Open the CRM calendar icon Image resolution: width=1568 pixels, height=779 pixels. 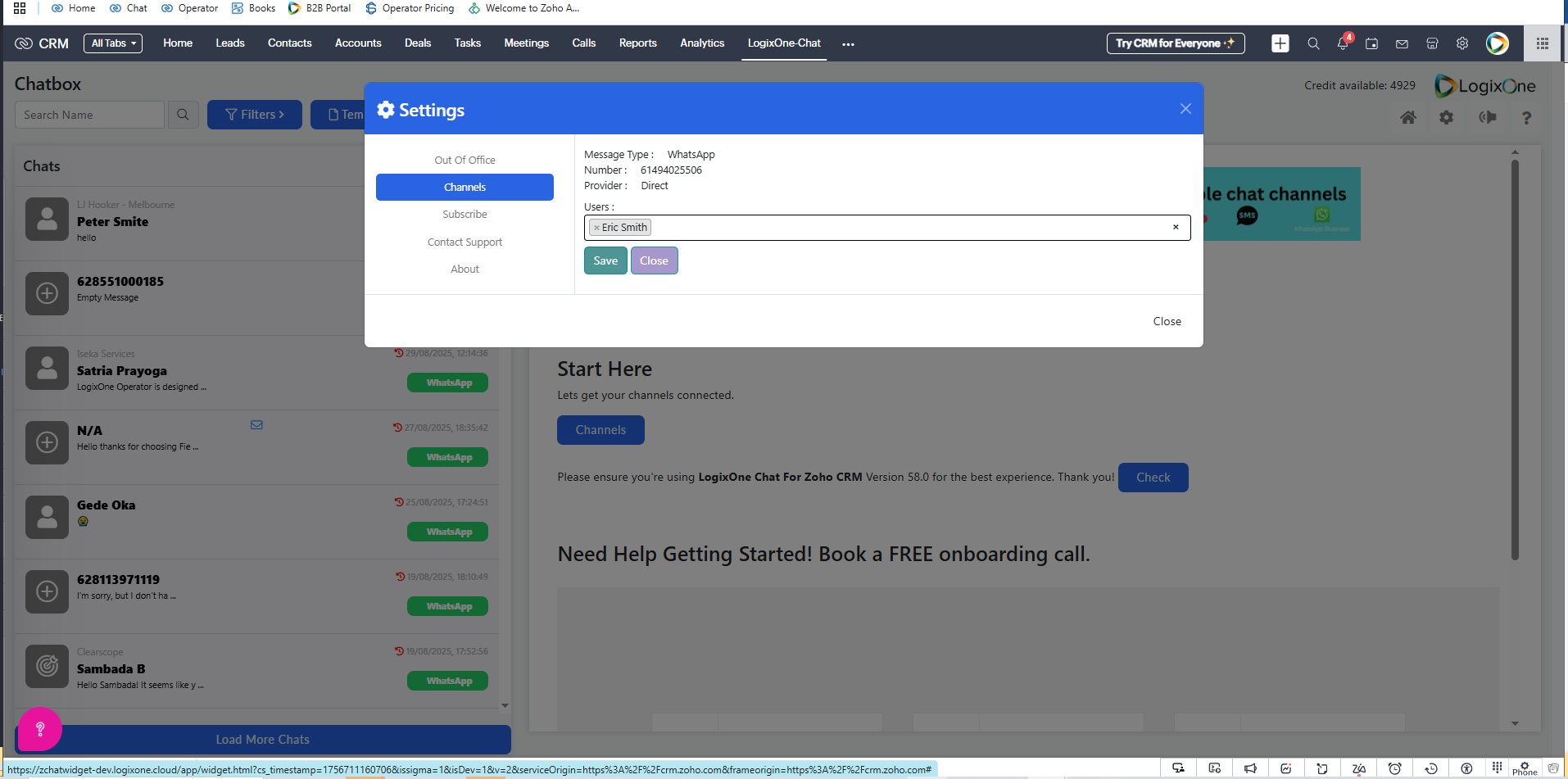click(x=1371, y=43)
